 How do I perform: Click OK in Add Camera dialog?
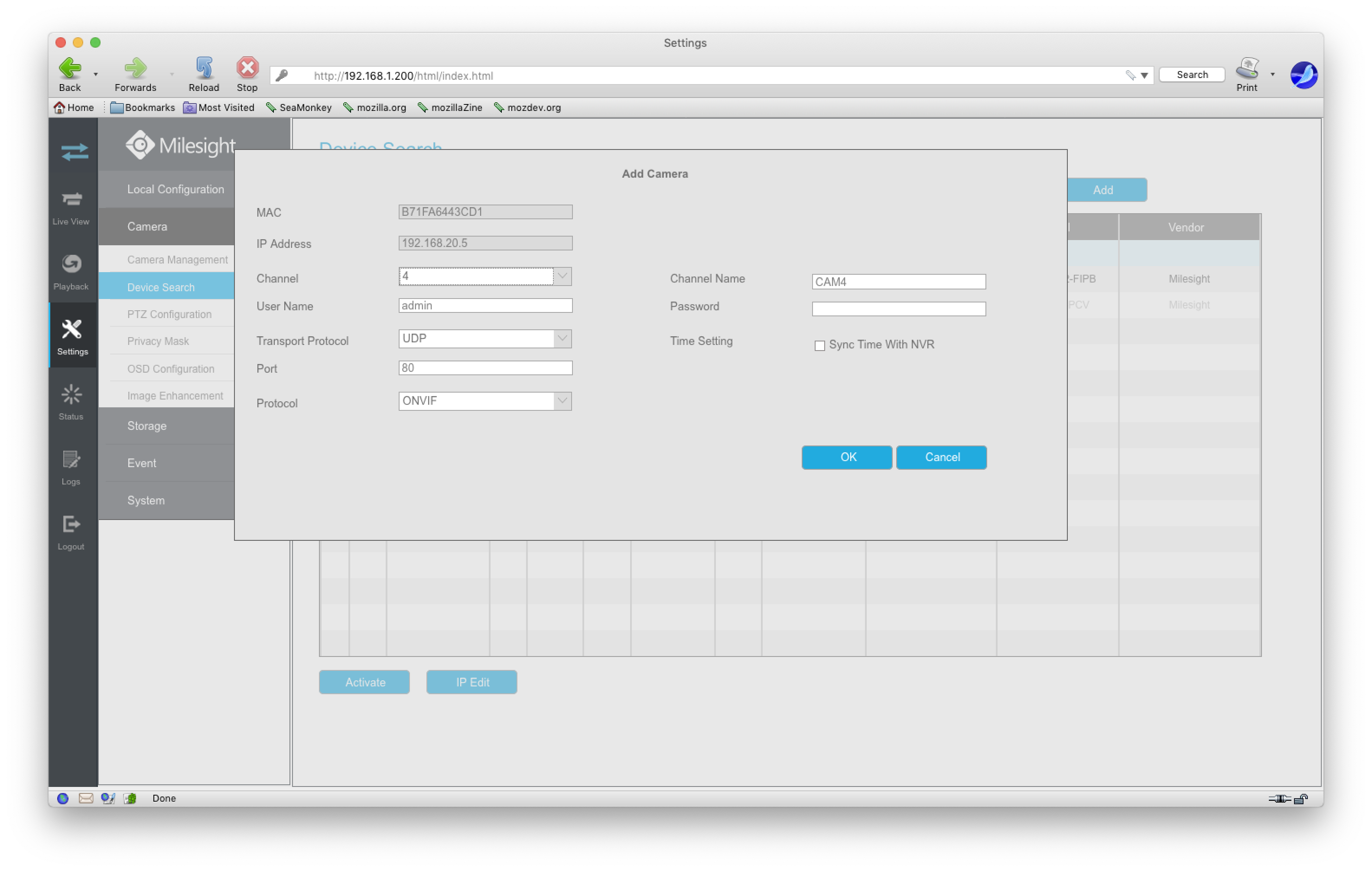pos(847,458)
